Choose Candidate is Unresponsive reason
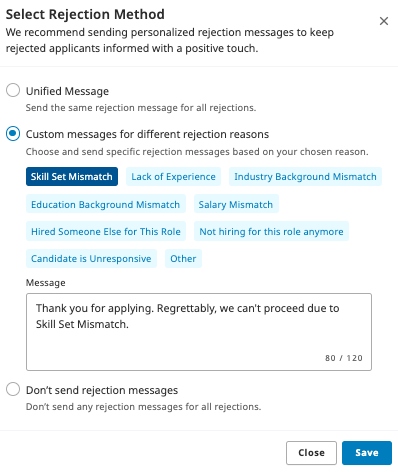 coord(91,258)
